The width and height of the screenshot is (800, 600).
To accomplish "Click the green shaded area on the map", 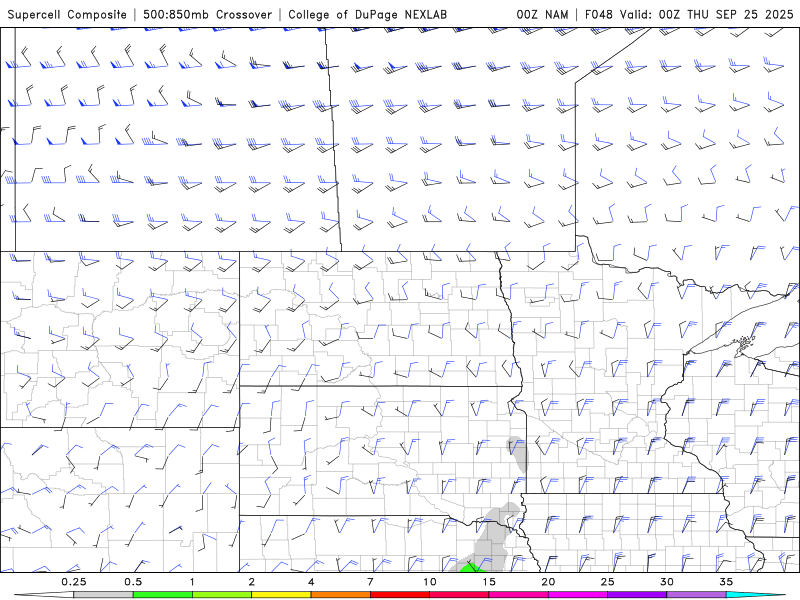I will coord(470,568).
